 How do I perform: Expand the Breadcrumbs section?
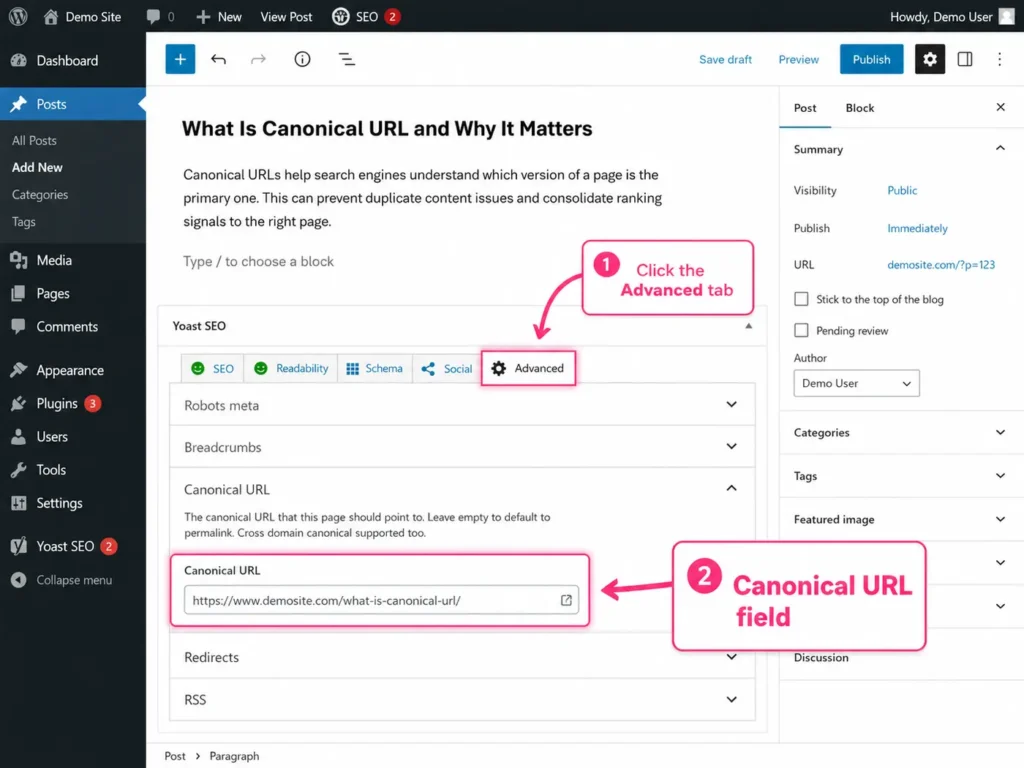pyautogui.click(x=462, y=447)
